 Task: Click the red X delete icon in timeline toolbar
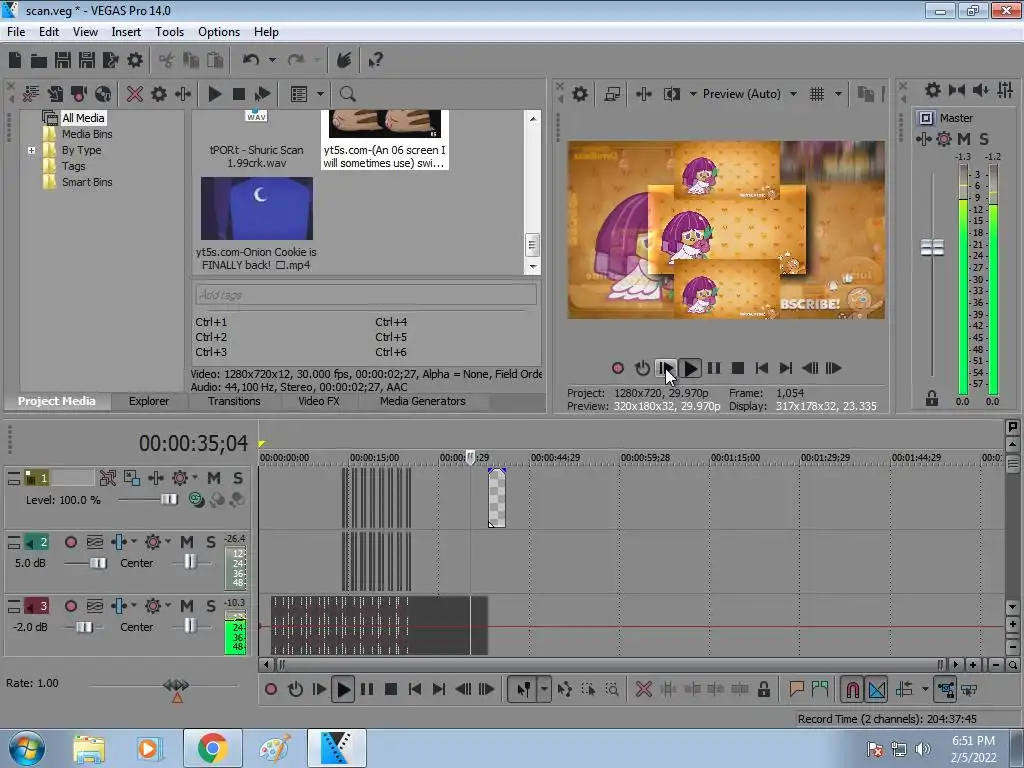click(x=643, y=689)
